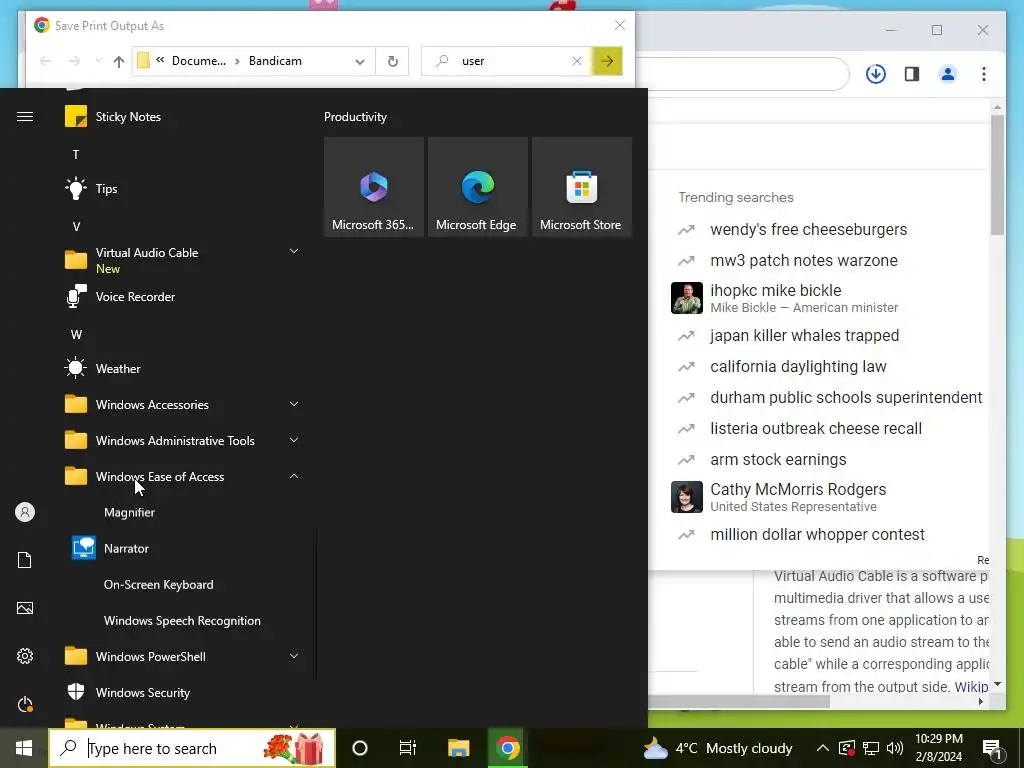Open Chrome three-dot menu
Viewport: 1024px width, 768px height.
pyautogui.click(x=984, y=74)
